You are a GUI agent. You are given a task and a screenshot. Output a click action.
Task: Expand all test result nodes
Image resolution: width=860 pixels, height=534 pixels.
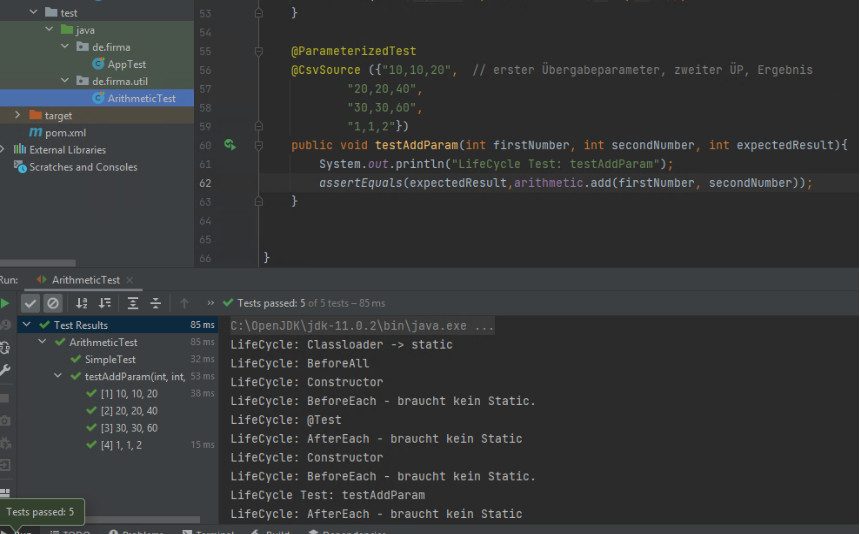pyautogui.click(x=133, y=303)
